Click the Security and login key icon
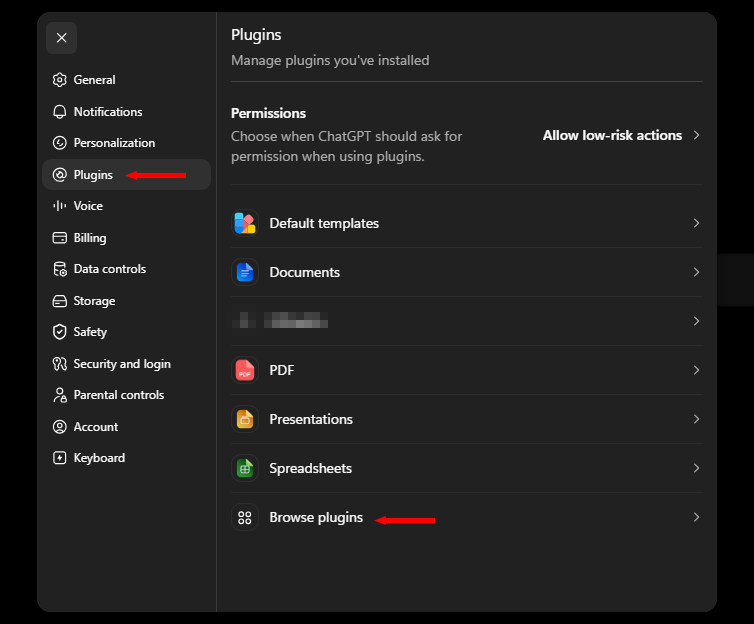 click(x=60, y=364)
